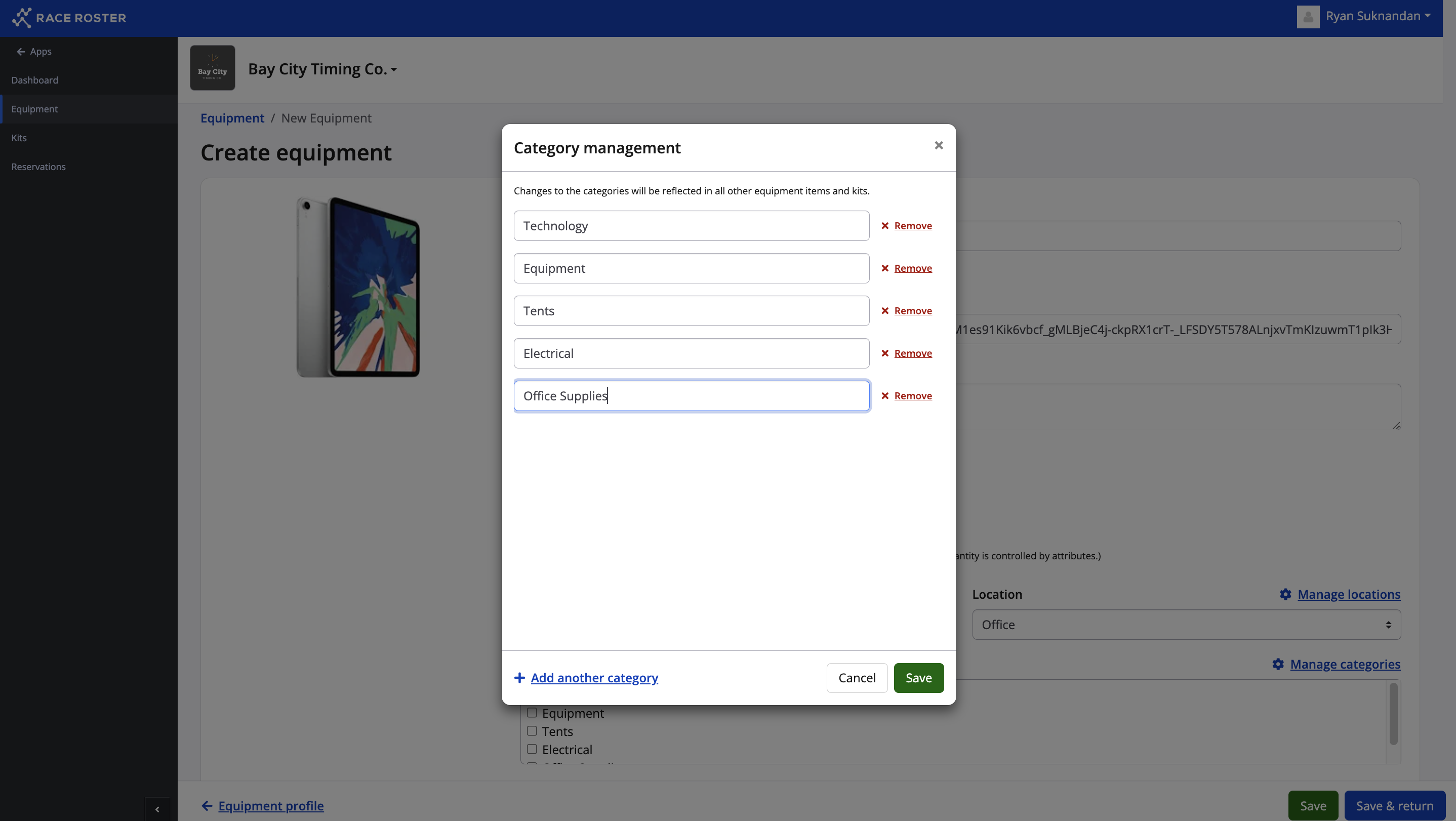Click the Apps back arrow icon
This screenshot has height=821, width=1456.
21,52
